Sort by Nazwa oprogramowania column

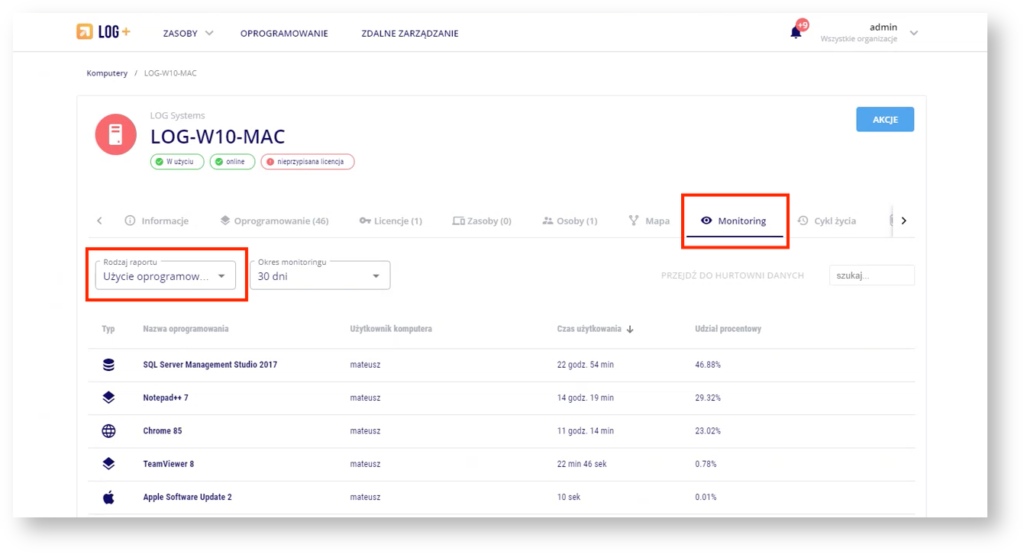point(185,329)
